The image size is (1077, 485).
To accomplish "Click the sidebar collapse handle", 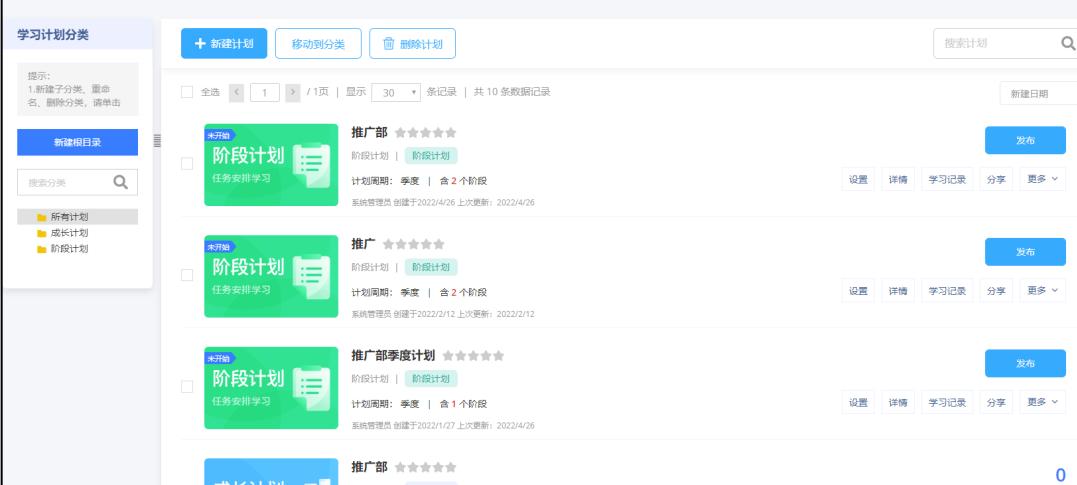I will (157, 141).
